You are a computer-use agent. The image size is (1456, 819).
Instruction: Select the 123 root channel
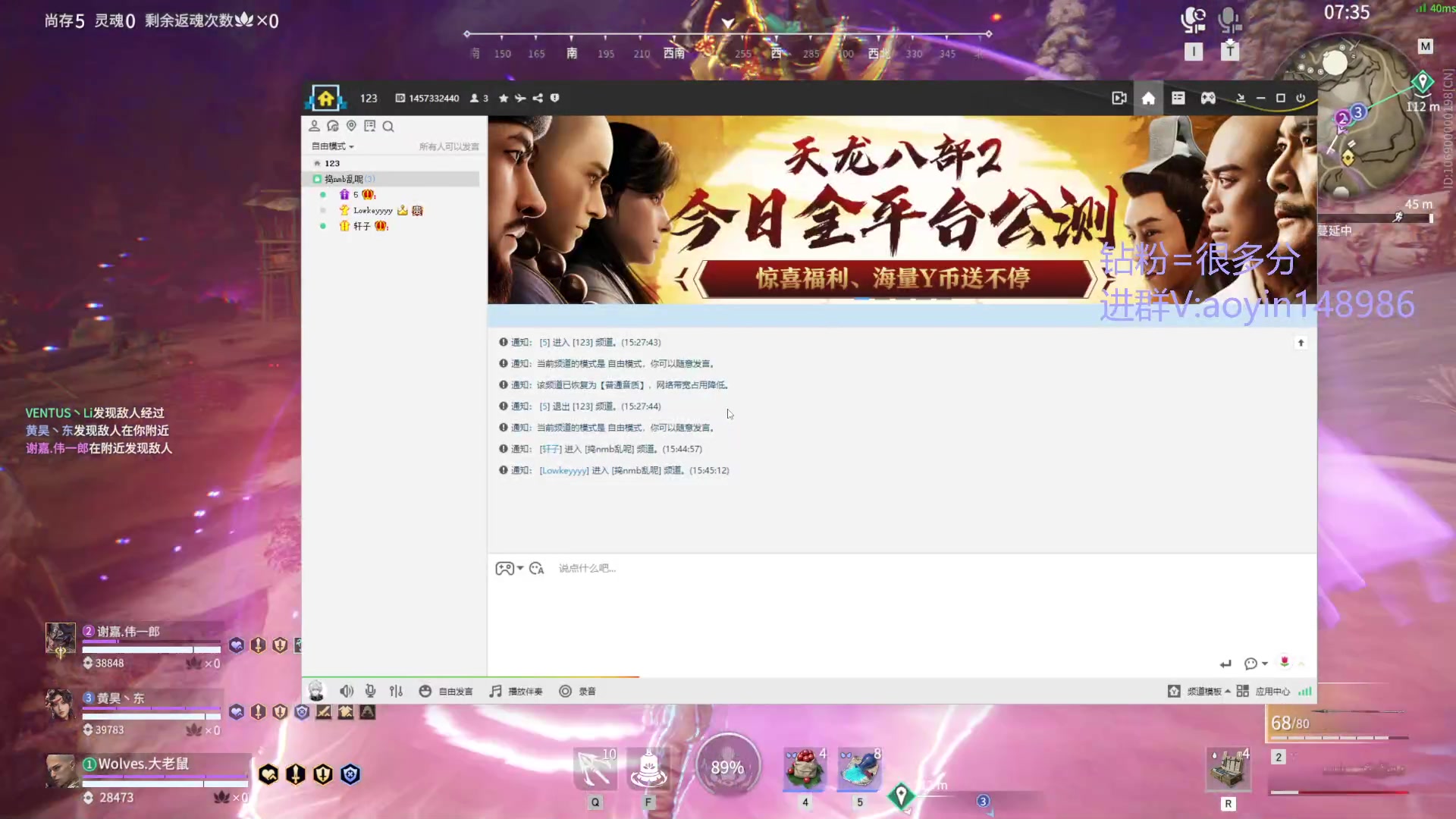(332, 163)
